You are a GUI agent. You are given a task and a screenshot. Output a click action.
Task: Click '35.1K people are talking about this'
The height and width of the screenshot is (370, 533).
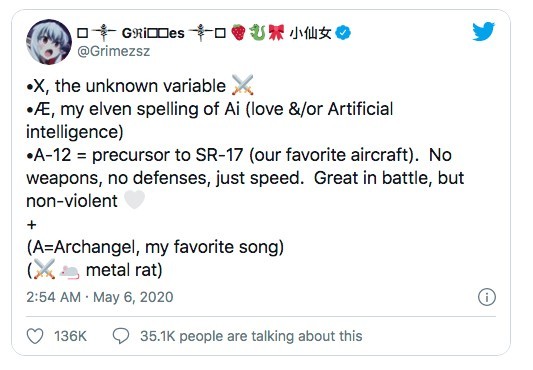click(x=251, y=336)
